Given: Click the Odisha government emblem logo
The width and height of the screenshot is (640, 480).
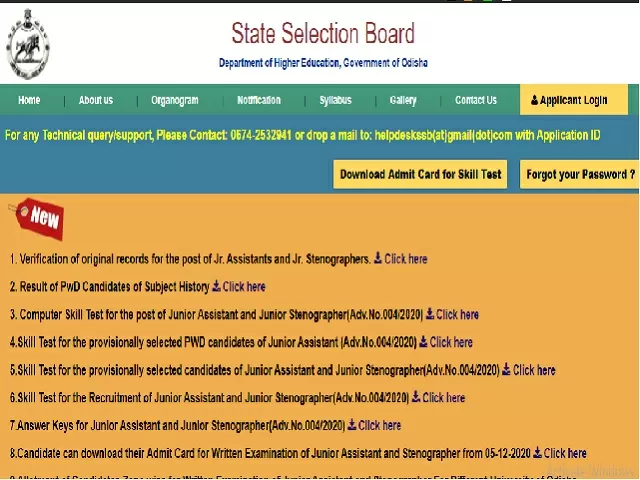Looking at the screenshot, I should [28, 43].
